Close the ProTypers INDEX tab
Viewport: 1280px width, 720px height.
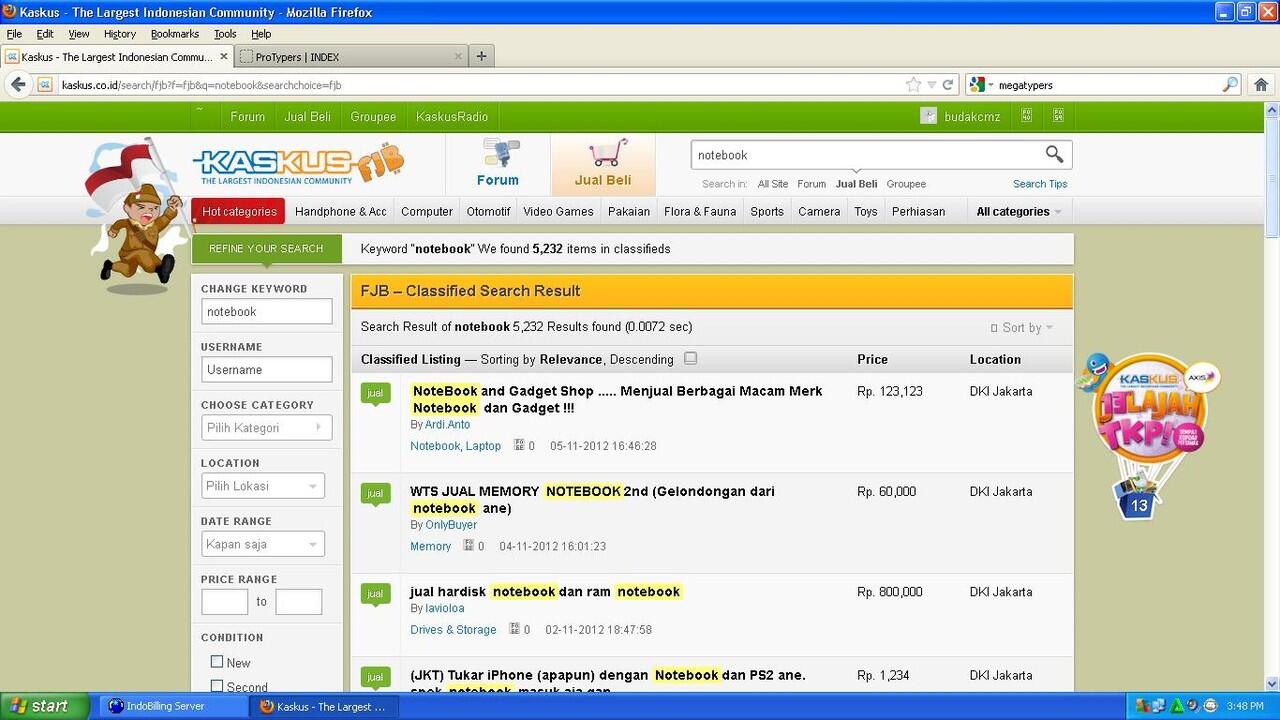pyautogui.click(x=459, y=57)
